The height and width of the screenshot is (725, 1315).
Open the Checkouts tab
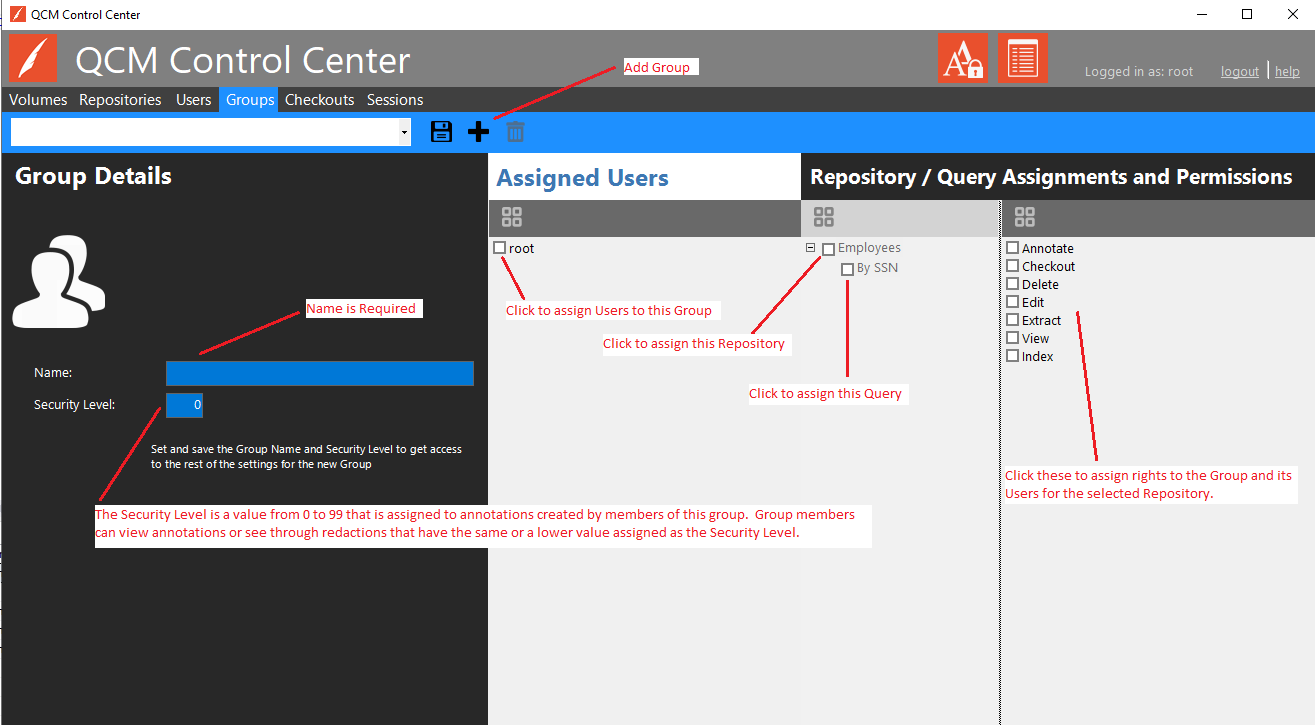pos(319,100)
